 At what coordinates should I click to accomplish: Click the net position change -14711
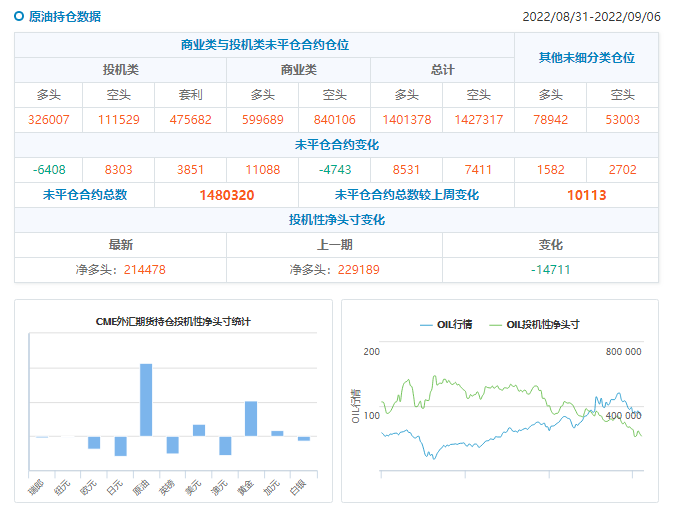[x=550, y=270]
